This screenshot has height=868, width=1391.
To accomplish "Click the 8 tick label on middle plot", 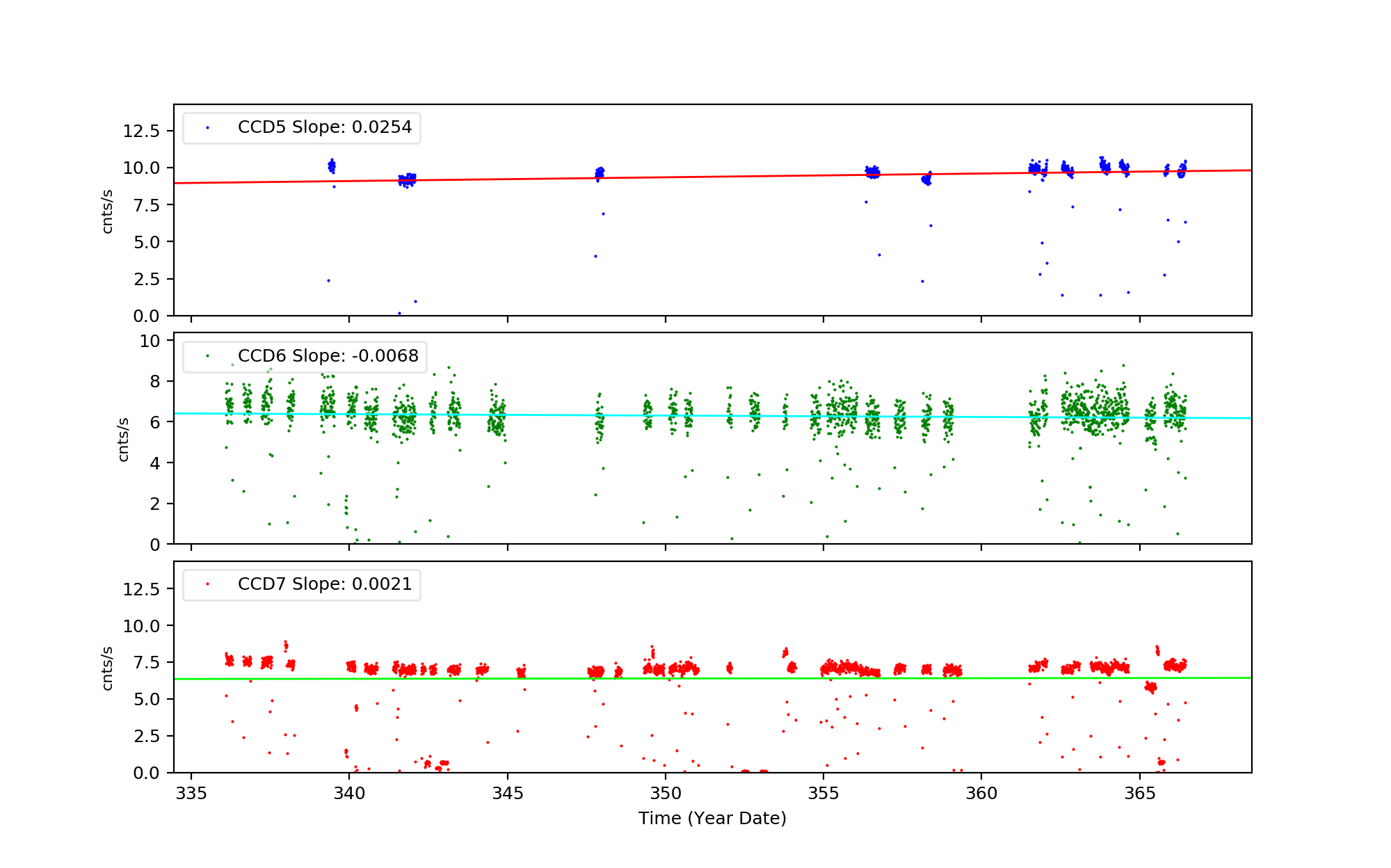I will pyautogui.click(x=154, y=382).
